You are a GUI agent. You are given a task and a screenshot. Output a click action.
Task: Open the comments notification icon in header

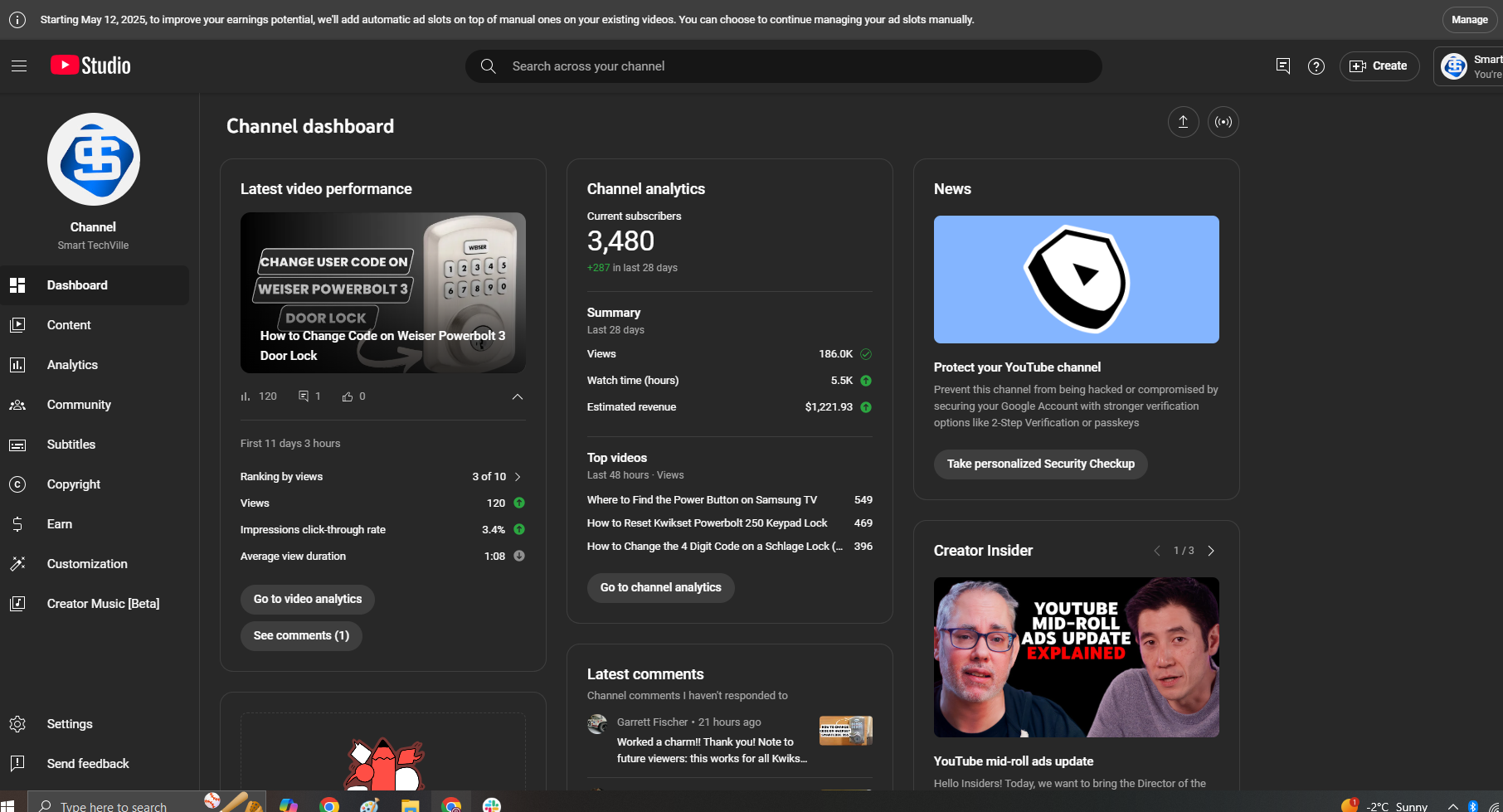tap(1282, 66)
